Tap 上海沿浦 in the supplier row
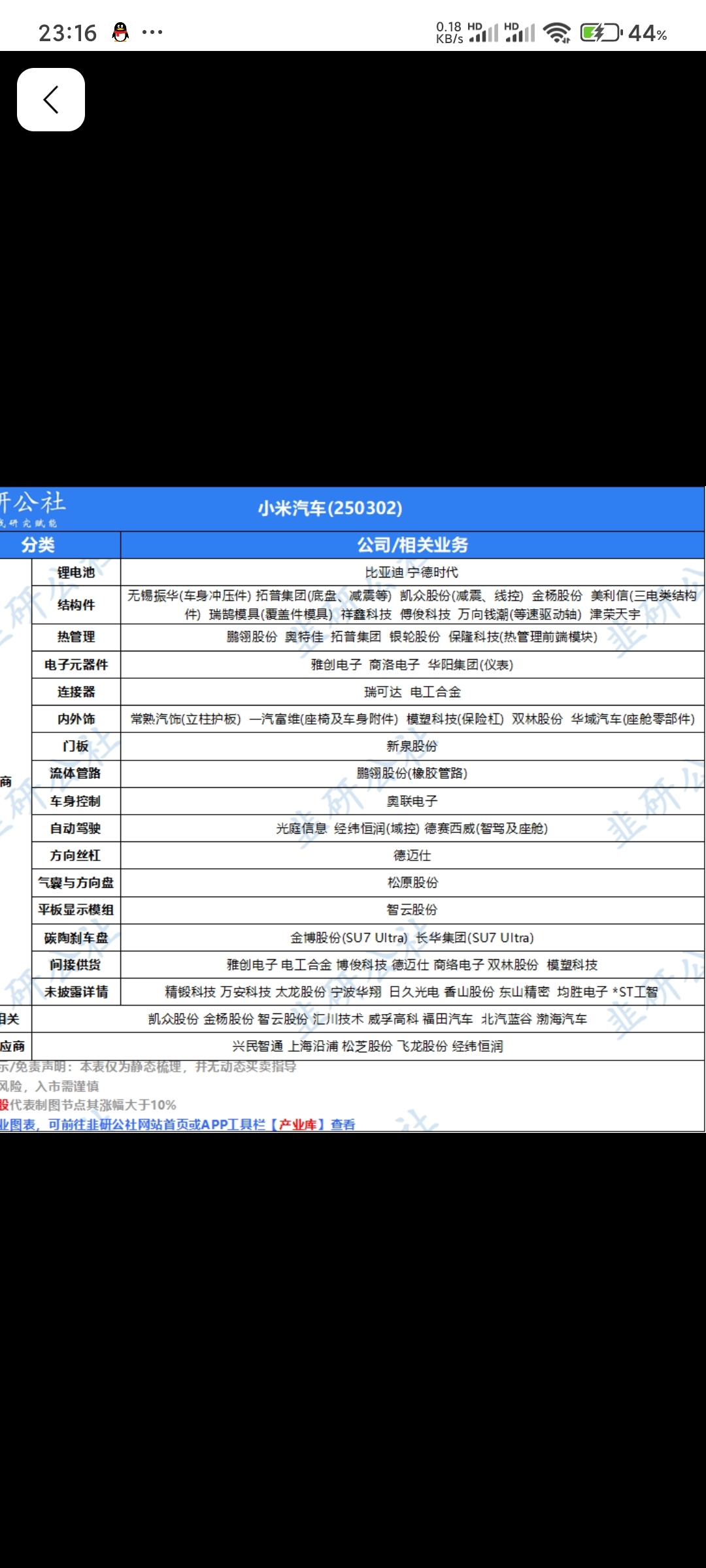The width and height of the screenshot is (706, 1568). coord(314,1047)
